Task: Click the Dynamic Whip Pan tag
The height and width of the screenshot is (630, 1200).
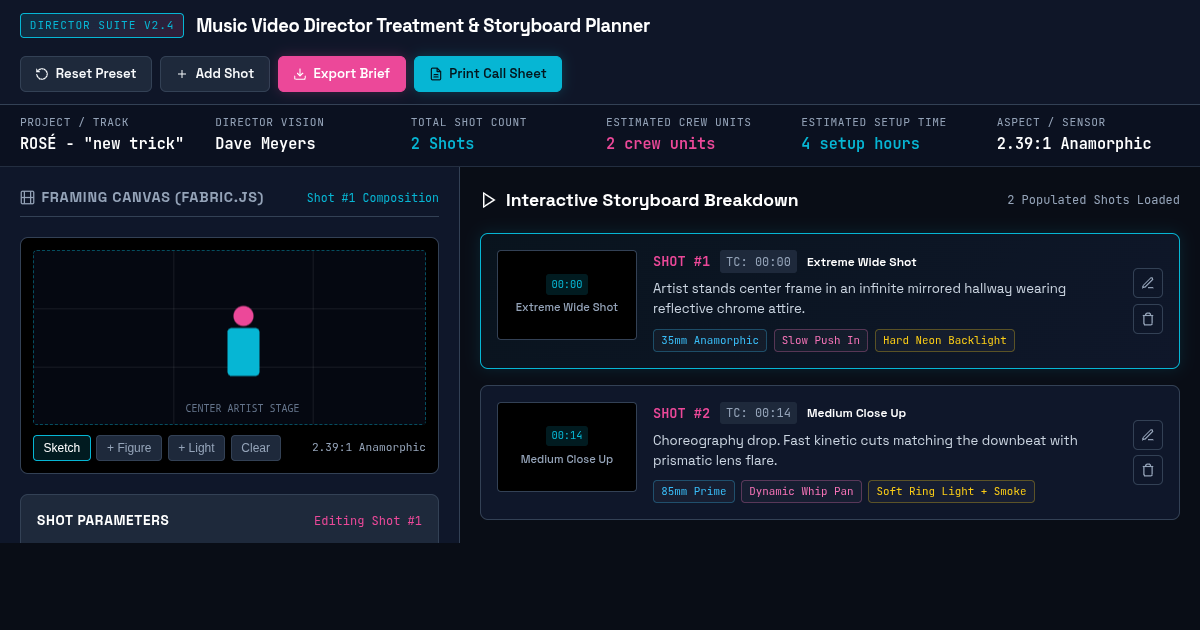Action: click(801, 491)
